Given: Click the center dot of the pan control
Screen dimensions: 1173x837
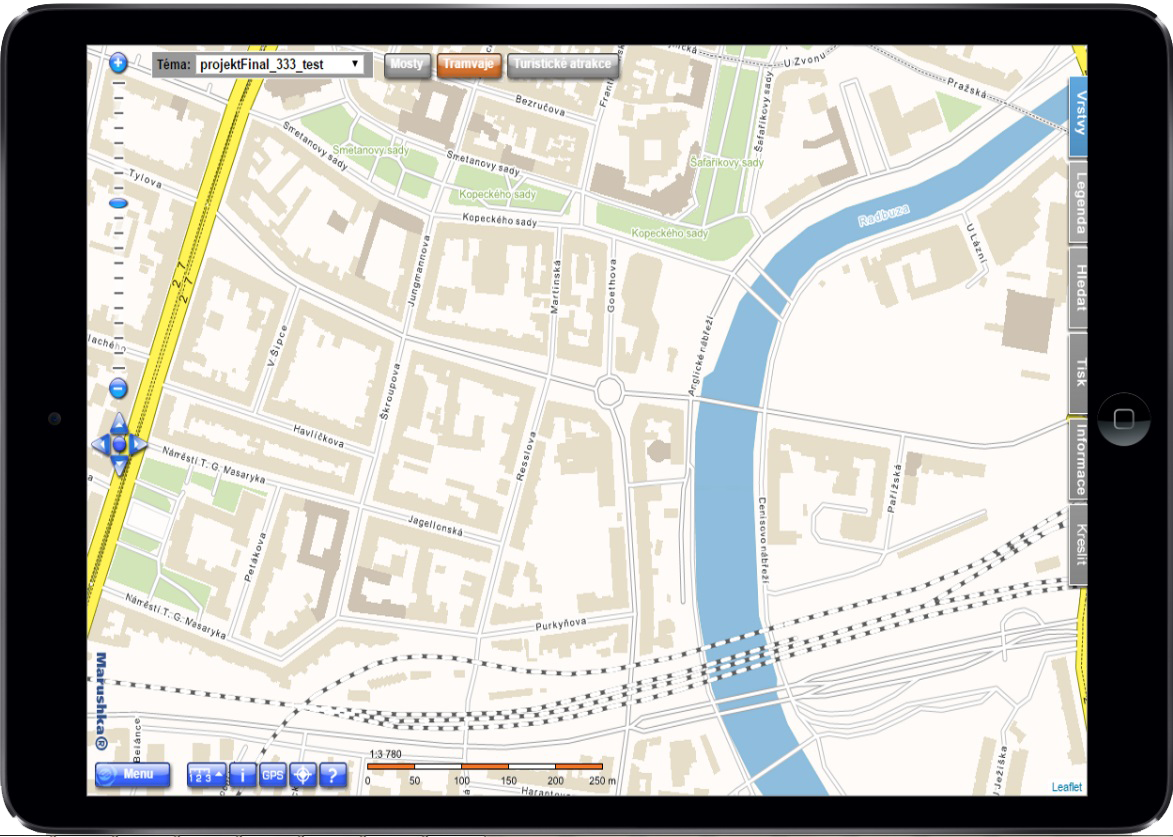Looking at the screenshot, I should coord(119,445).
